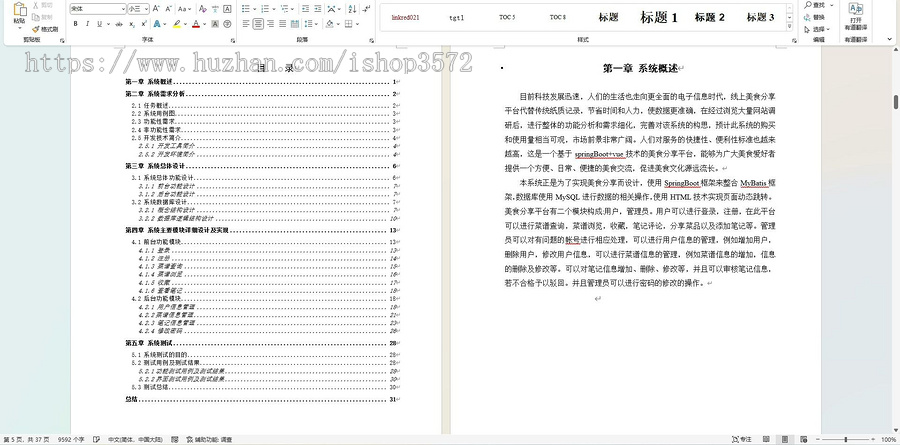Click the zoom slider in status bar
This screenshot has height=445, width=900.
[845, 439]
